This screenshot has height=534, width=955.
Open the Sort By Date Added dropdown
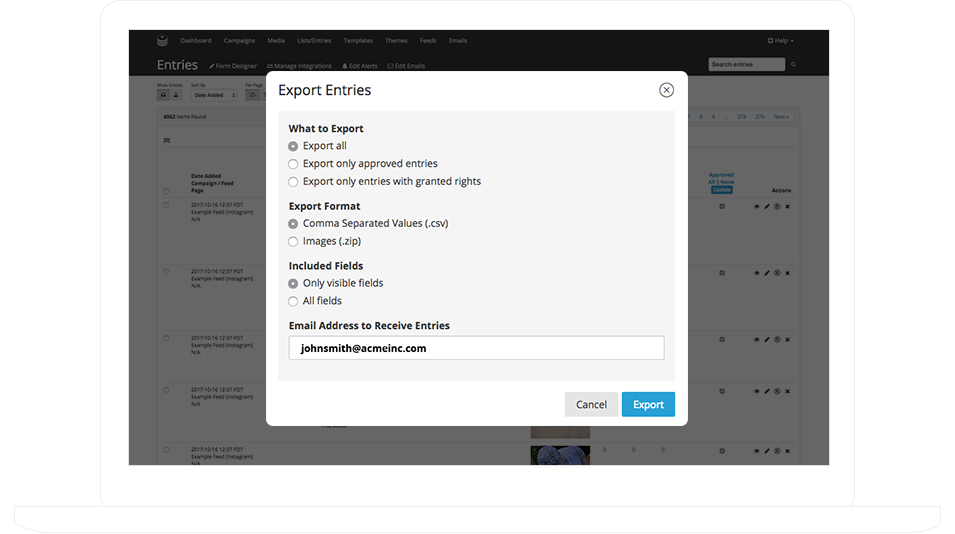(214, 95)
